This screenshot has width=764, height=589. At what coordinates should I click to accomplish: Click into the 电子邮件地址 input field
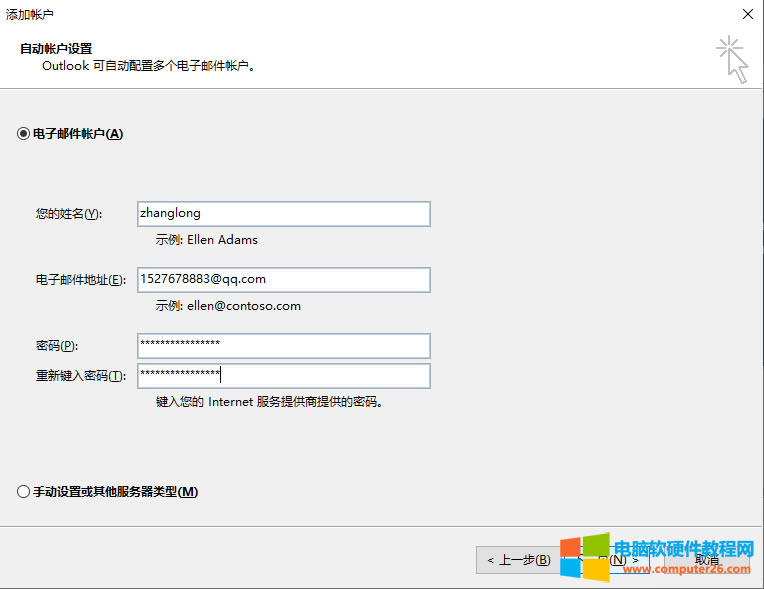[x=283, y=280]
